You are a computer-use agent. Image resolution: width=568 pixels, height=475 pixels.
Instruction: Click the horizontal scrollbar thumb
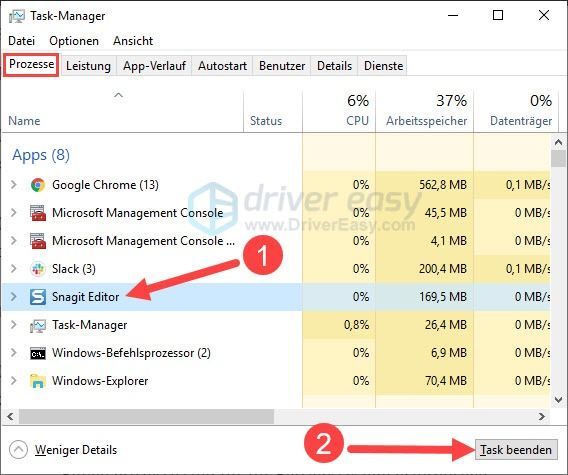146,416
